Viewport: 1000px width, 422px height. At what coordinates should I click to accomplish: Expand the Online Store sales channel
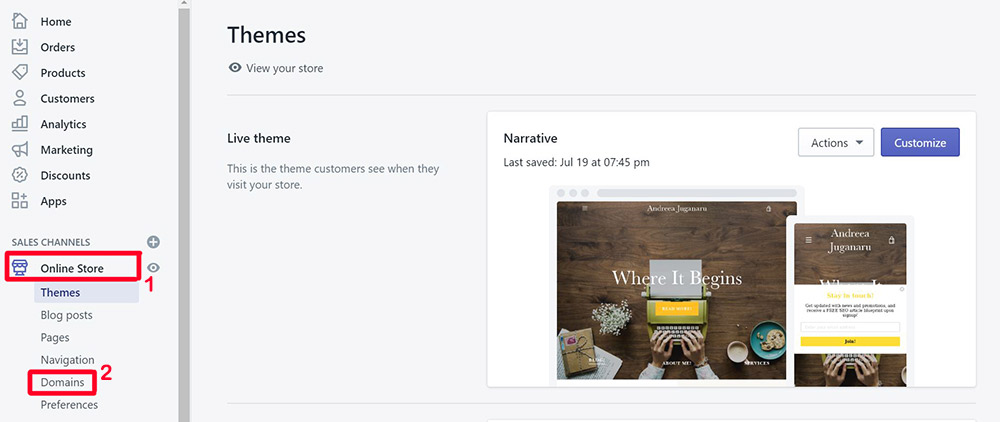(72, 268)
